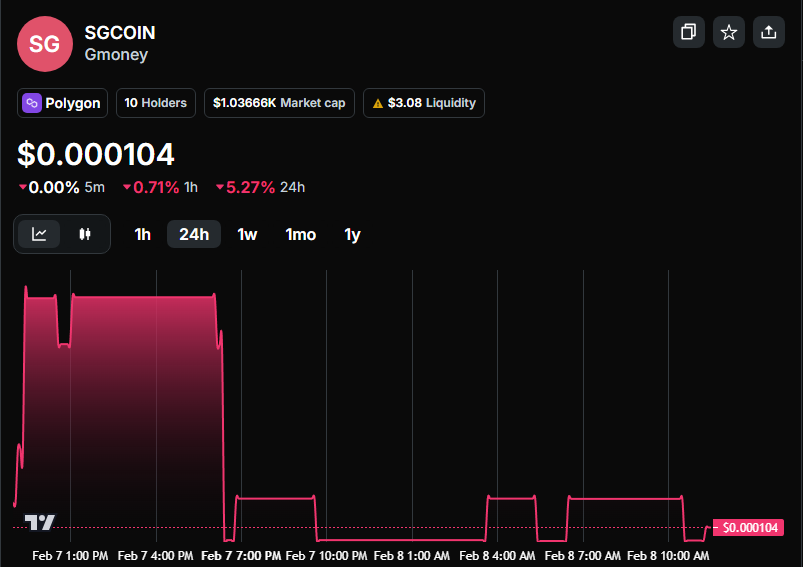This screenshot has width=803, height=567.
Task: Click the TradingView logo on chart
Action: tap(39, 522)
